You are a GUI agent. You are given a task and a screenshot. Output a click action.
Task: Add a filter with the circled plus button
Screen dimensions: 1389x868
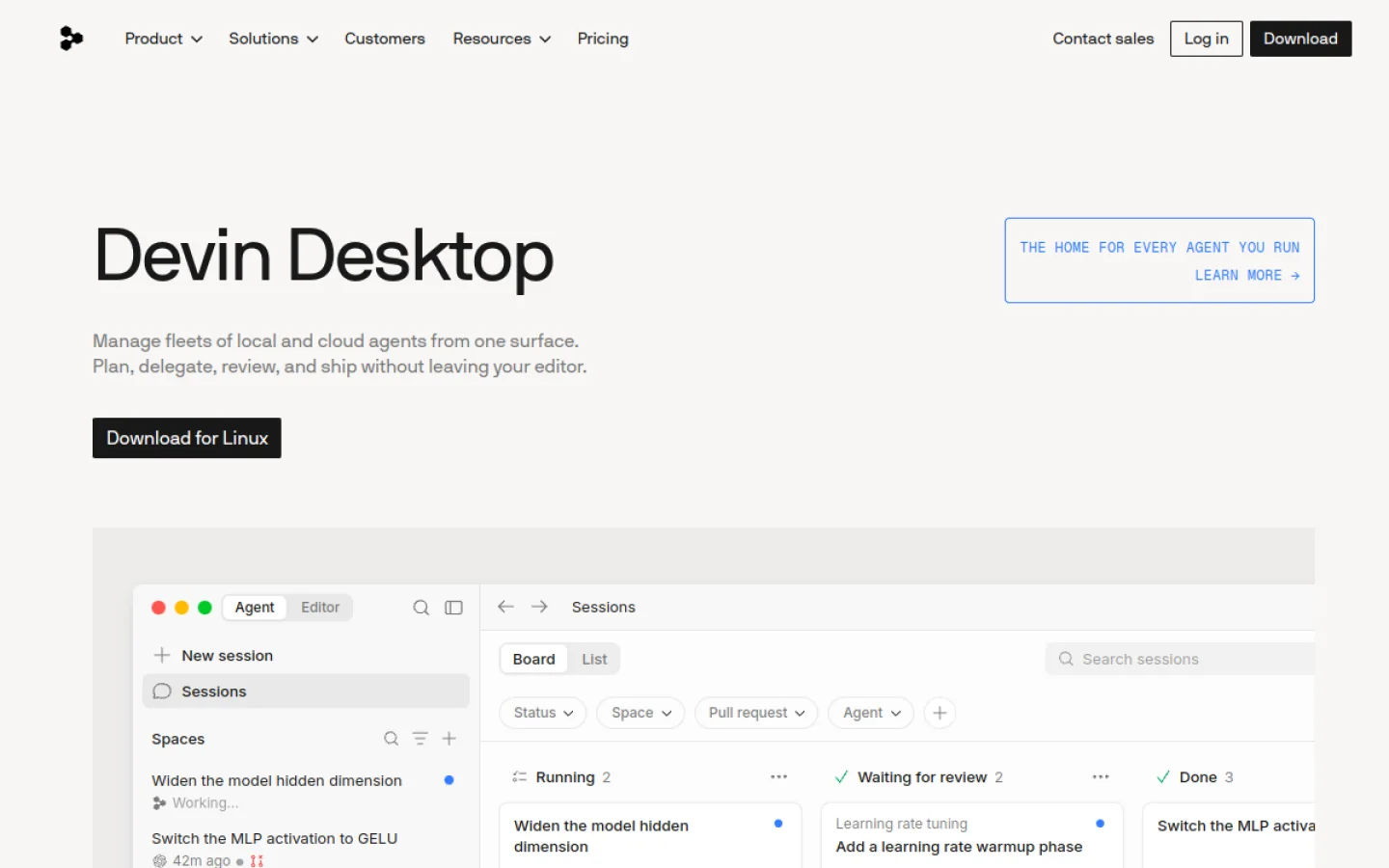tap(940, 713)
